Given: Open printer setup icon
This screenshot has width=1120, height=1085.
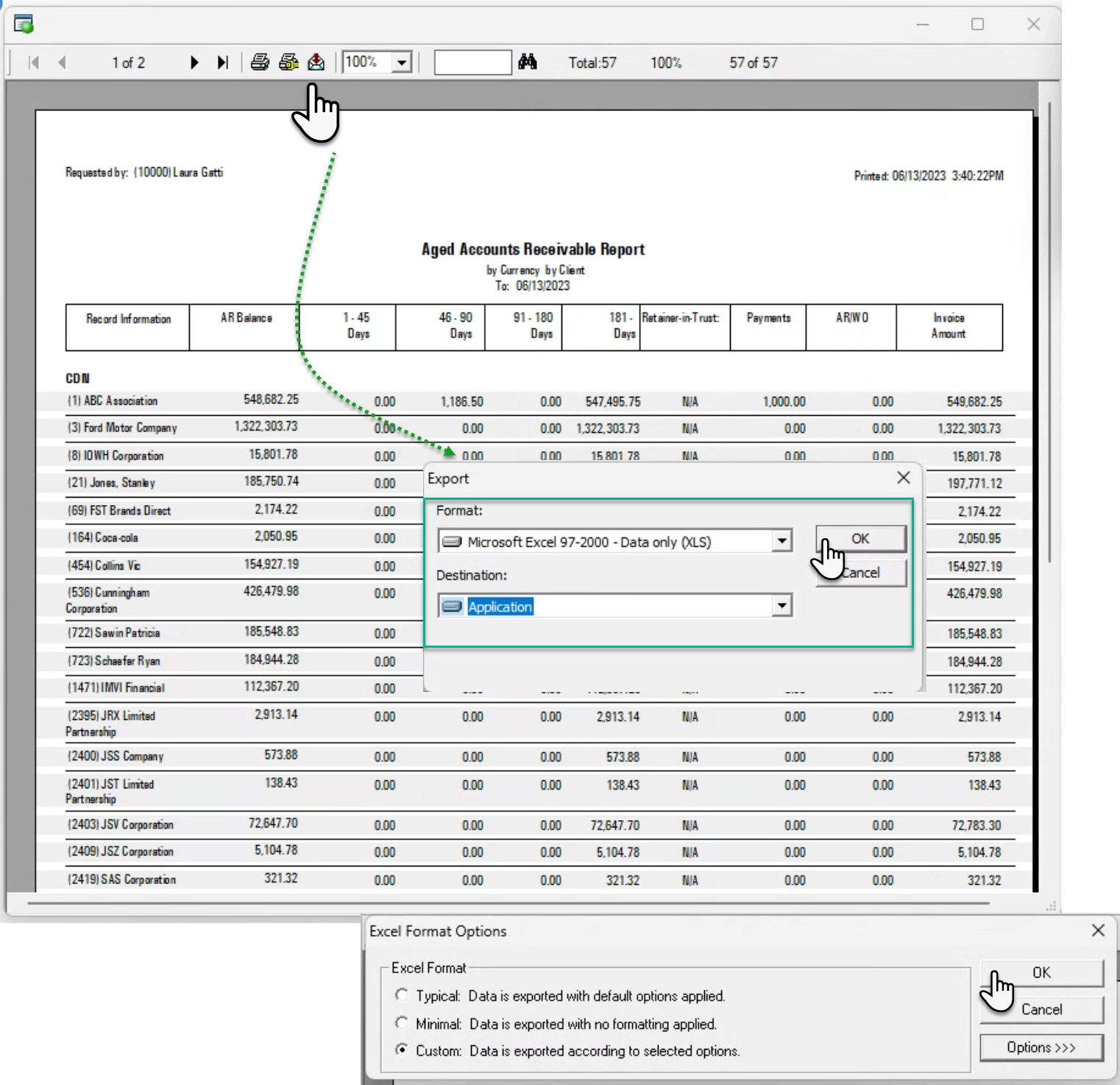Looking at the screenshot, I should pyautogui.click(x=288, y=62).
